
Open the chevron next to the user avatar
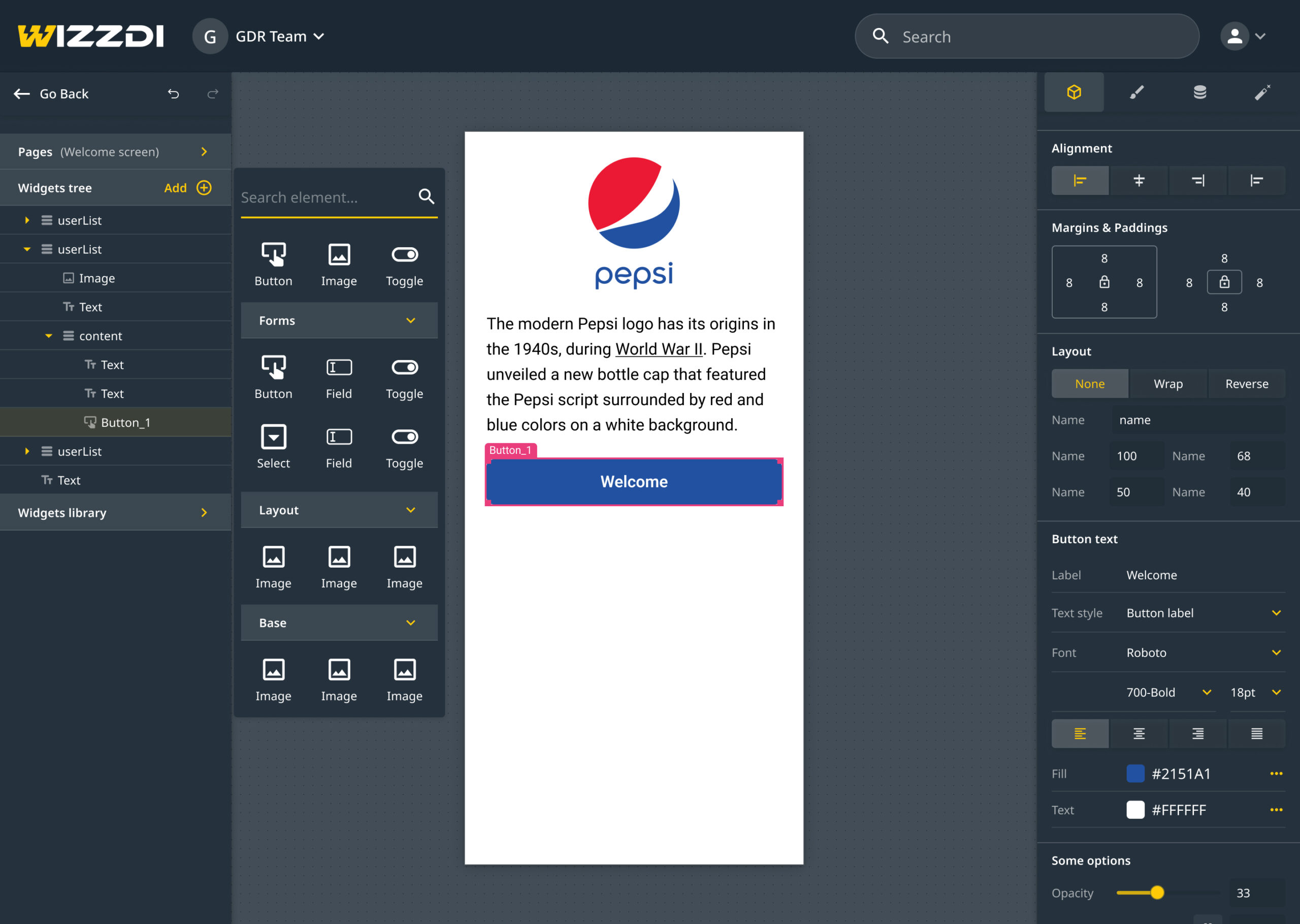[x=1261, y=37]
